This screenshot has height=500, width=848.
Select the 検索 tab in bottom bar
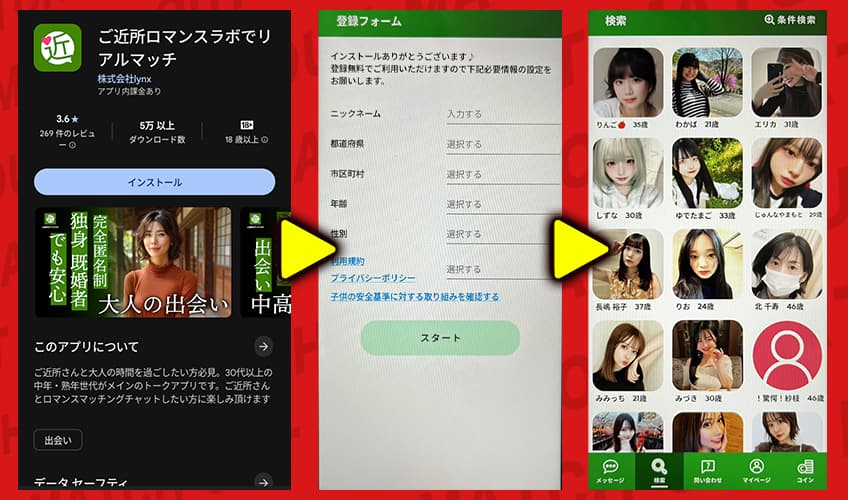coord(658,469)
